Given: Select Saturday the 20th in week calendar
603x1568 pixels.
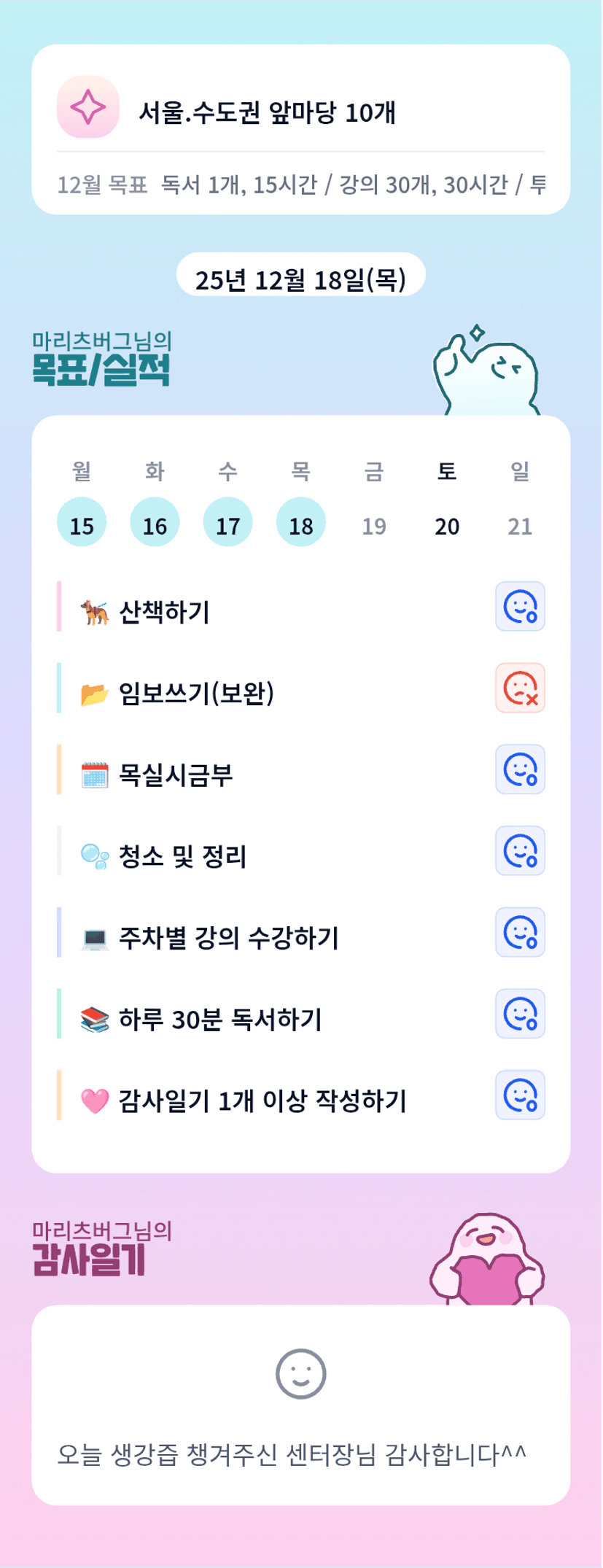Looking at the screenshot, I should pos(447,525).
